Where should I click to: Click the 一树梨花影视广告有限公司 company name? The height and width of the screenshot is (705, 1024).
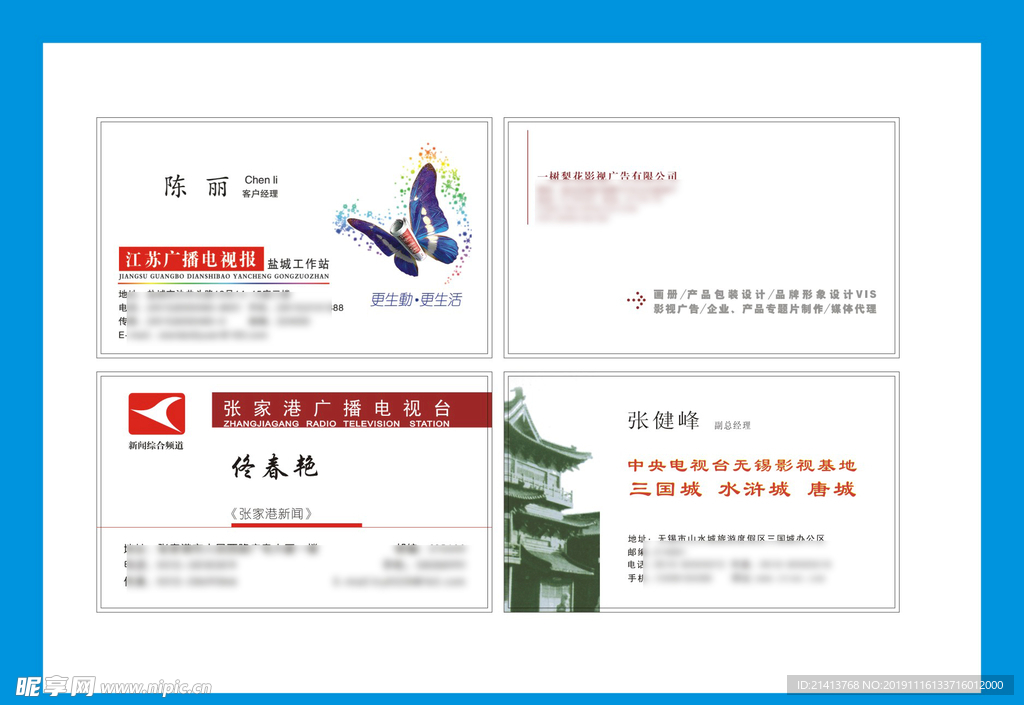(x=607, y=176)
